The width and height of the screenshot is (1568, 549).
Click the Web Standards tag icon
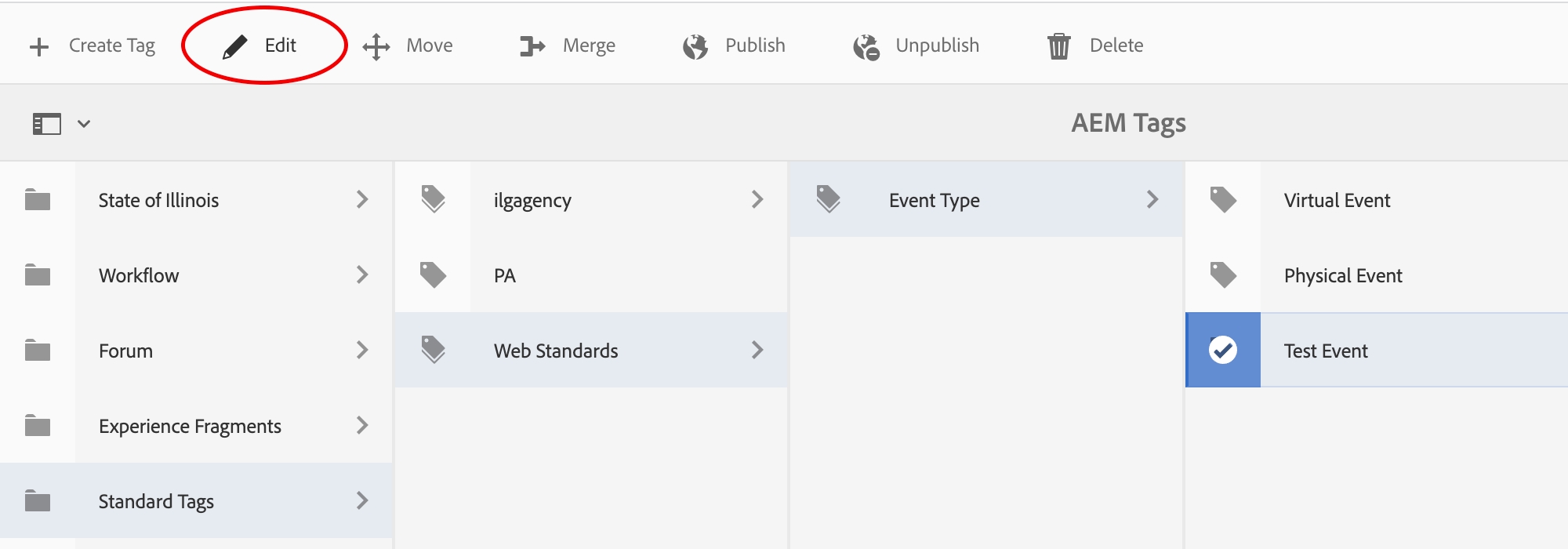point(434,350)
